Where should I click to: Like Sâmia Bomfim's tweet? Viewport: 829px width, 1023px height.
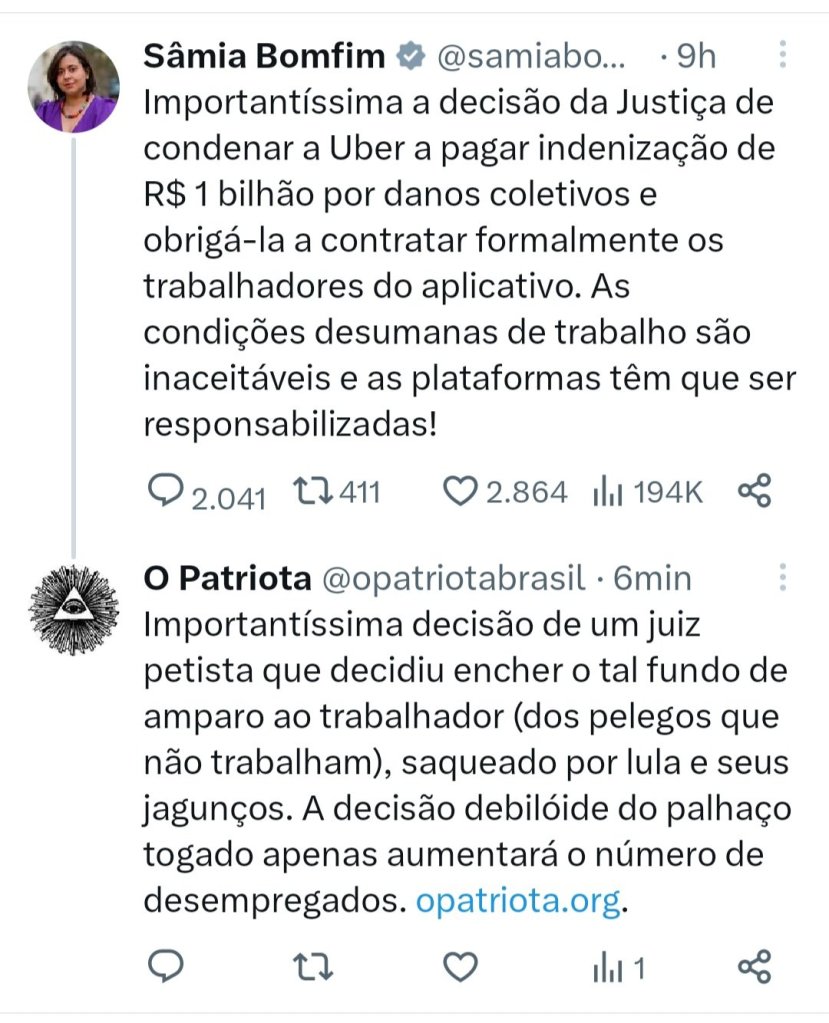pyautogui.click(x=459, y=491)
